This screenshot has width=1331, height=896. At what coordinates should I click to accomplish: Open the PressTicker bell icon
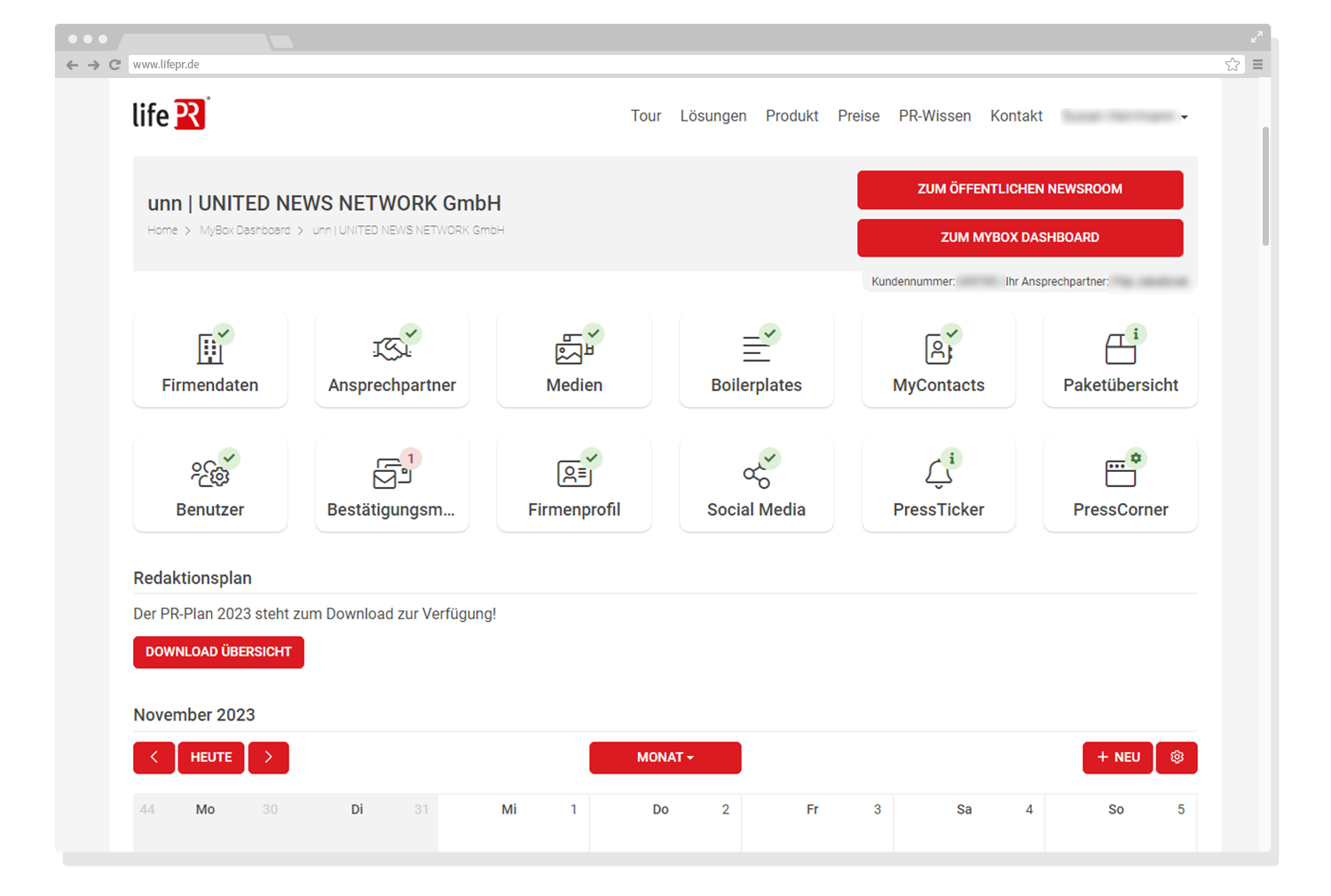click(938, 474)
